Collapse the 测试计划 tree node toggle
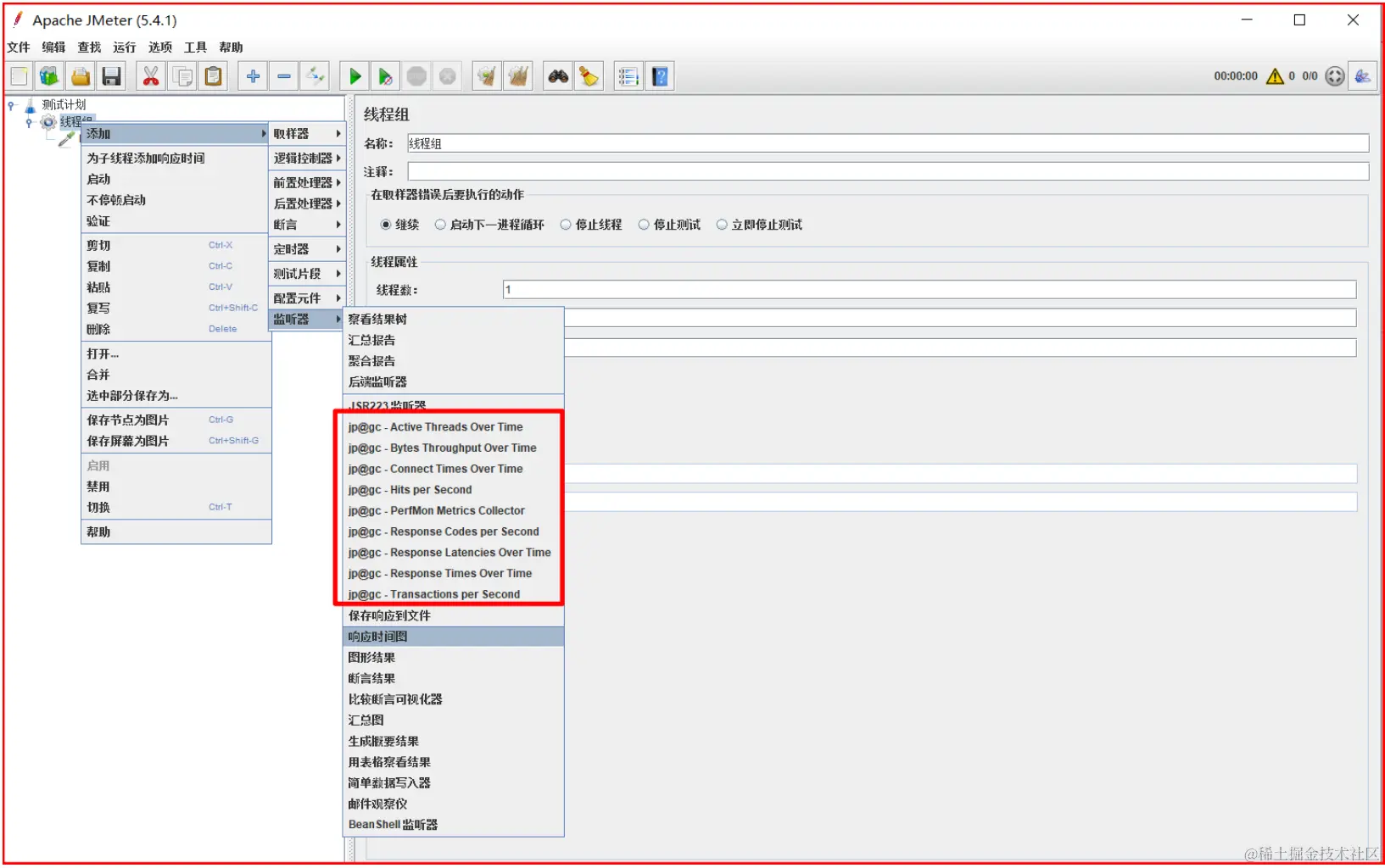 point(12,105)
